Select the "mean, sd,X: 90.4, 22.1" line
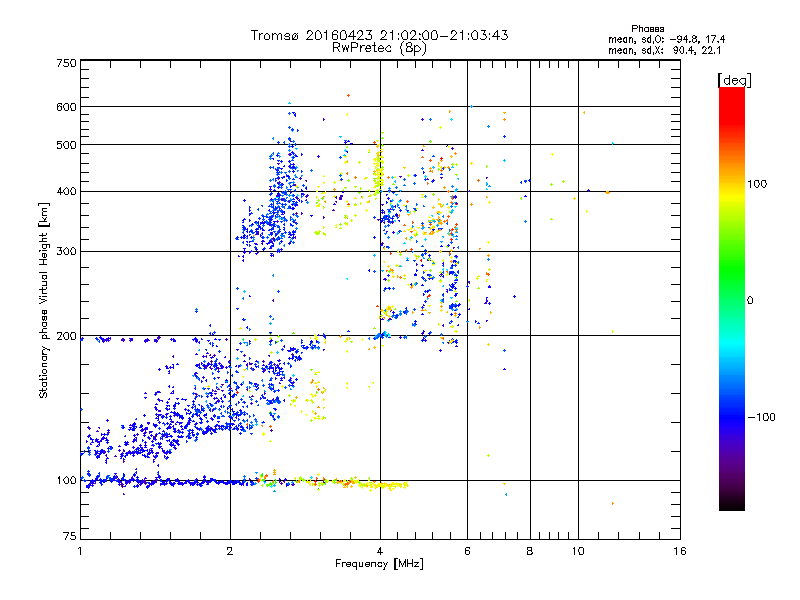The height and width of the screenshot is (600, 800). [664, 50]
